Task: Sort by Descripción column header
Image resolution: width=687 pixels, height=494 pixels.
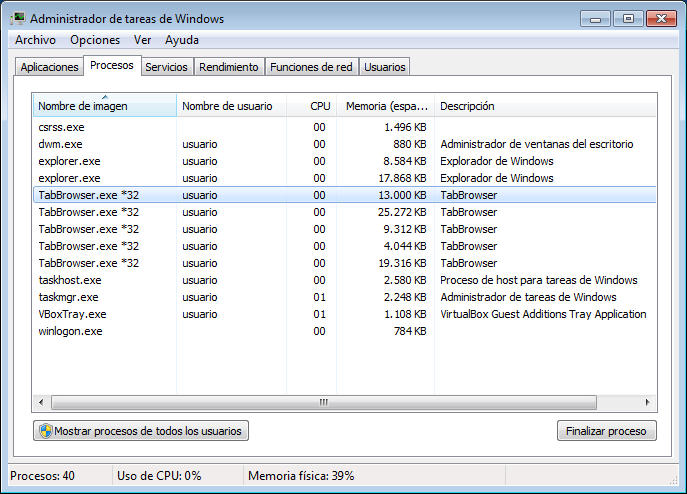Action: click(x=545, y=106)
